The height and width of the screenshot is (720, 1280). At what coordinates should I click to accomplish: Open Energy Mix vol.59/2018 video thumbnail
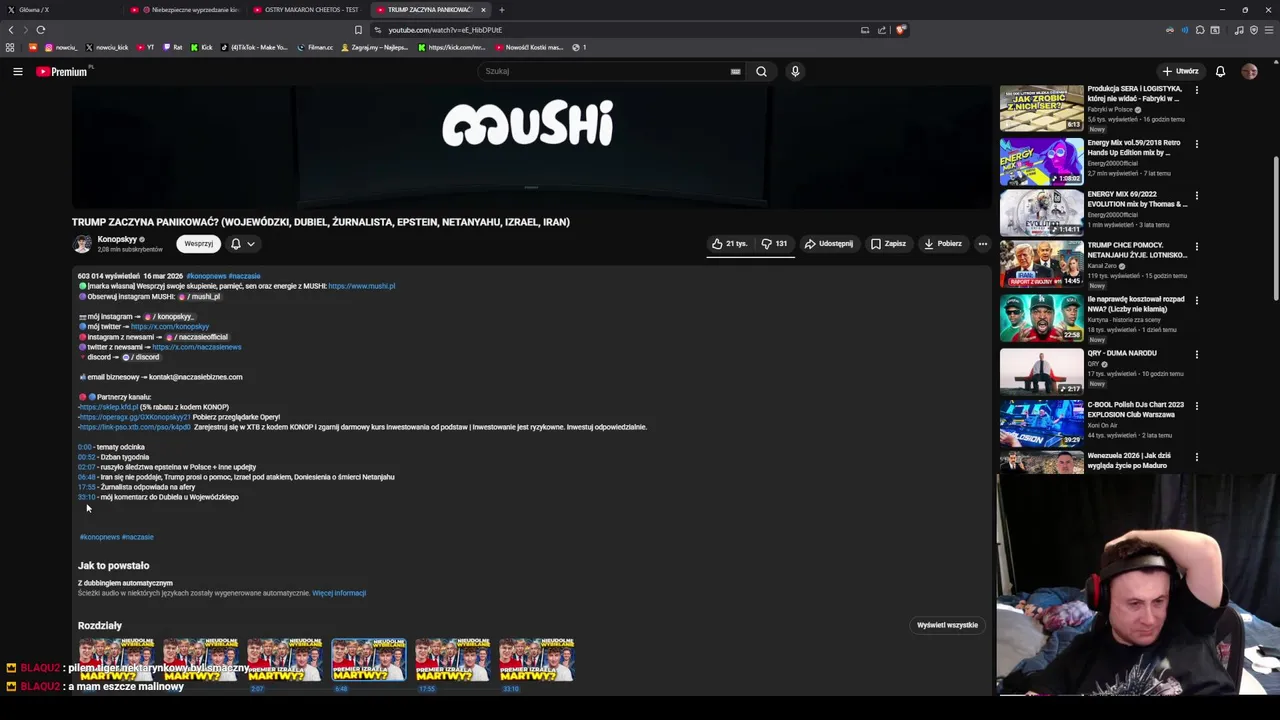coord(1041,162)
